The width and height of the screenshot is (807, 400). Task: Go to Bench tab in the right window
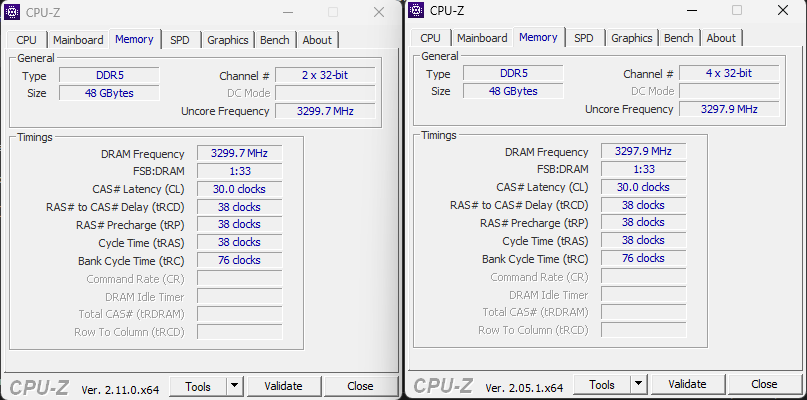(678, 38)
